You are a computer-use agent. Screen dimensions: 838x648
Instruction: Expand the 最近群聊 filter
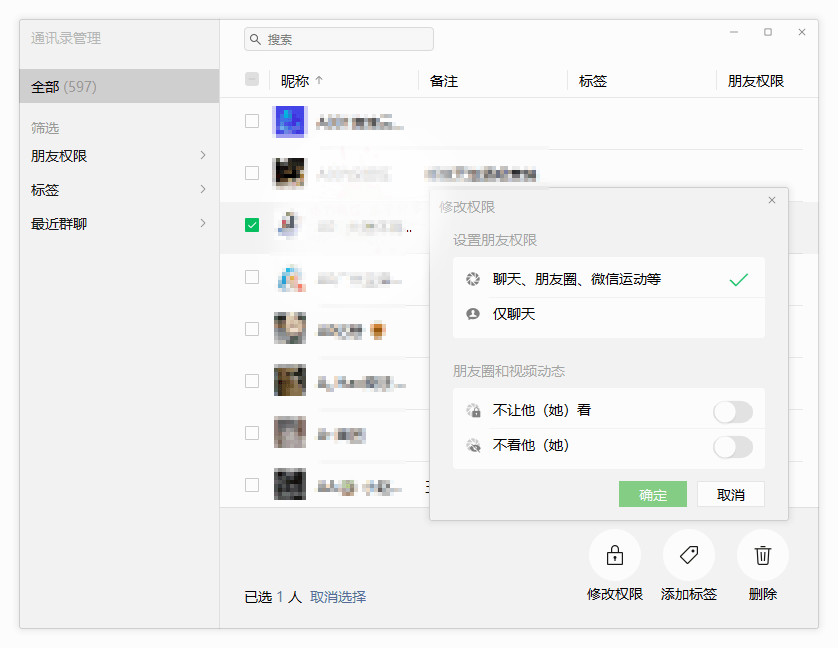click(x=119, y=224)
